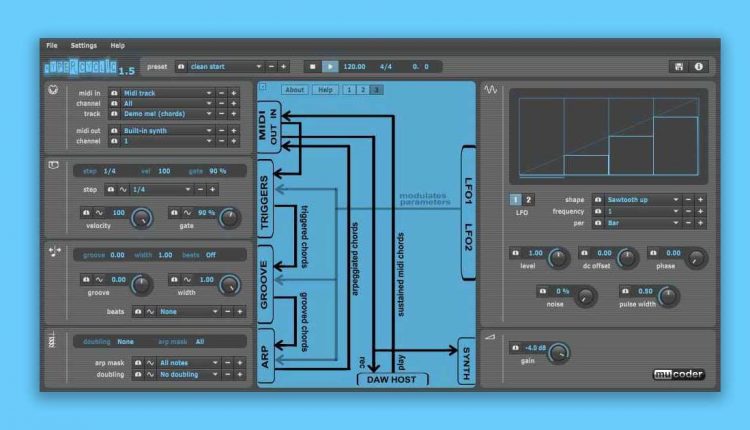Open the LFO per dropdown showing Bar
Viewport: 750px width, 430px height.
(642, 223)
